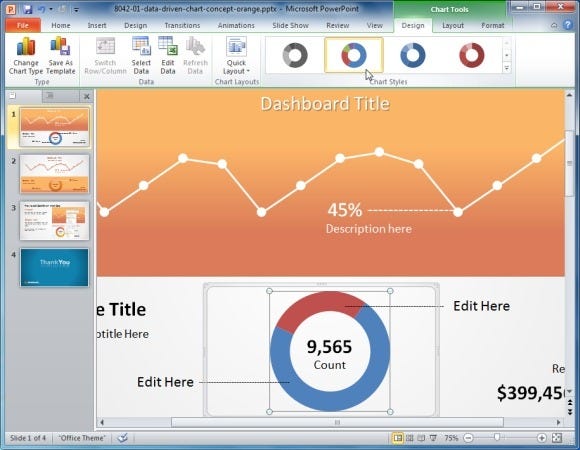This screenshot has width=580, height=450.
Task: Open the Insert ribbon tab
Action: [x=97, y=25]
